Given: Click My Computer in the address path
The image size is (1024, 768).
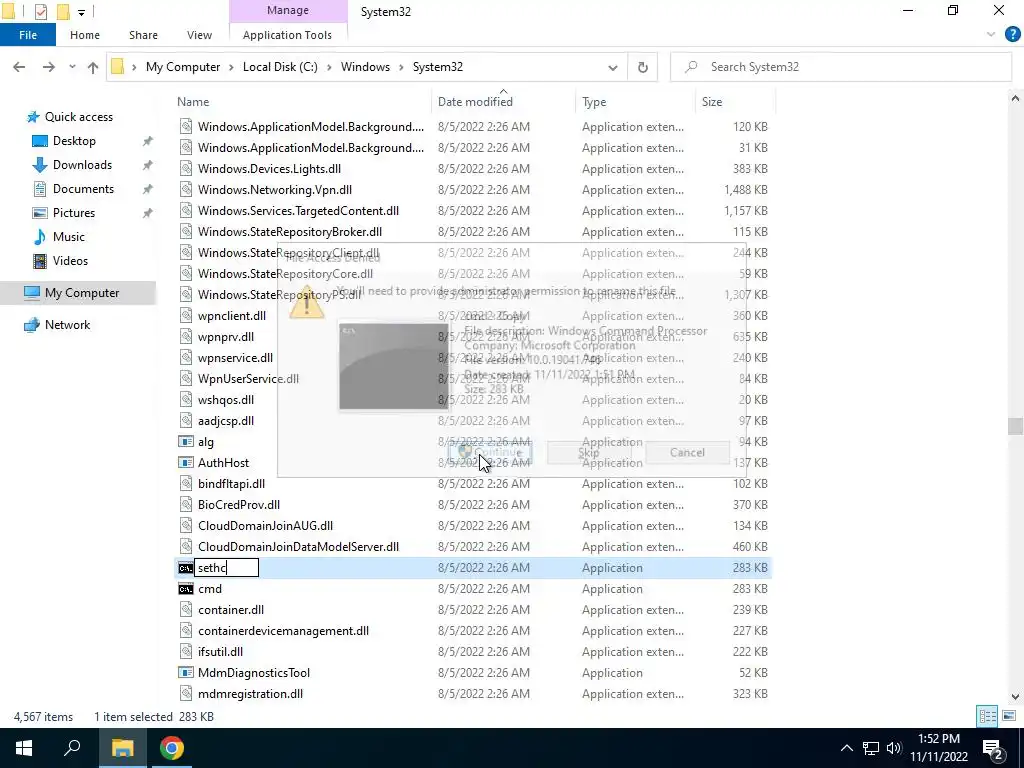Looking at the screenshot, I should pos(183,67).
